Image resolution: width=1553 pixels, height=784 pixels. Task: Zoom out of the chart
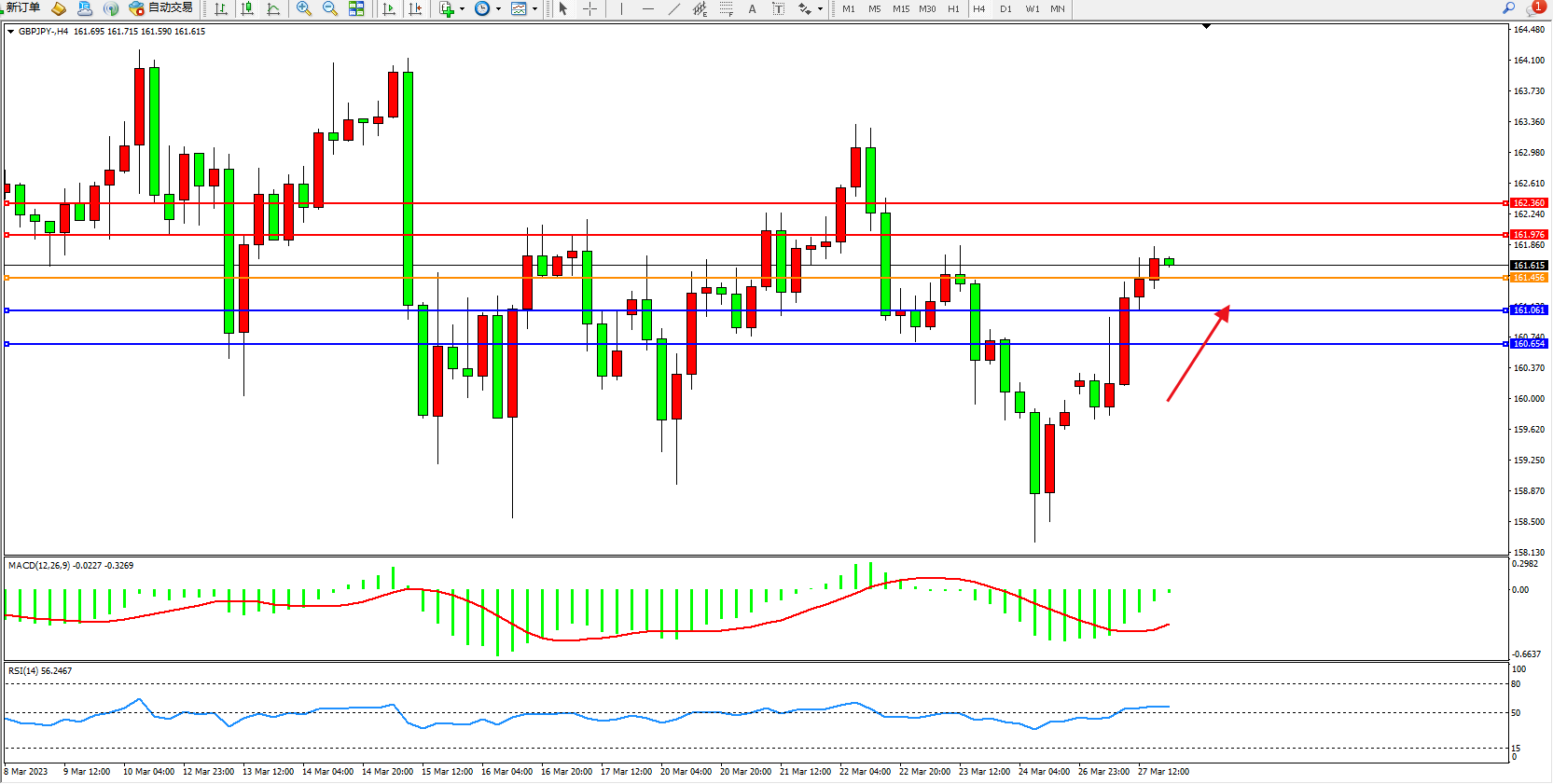pos(330,9)
